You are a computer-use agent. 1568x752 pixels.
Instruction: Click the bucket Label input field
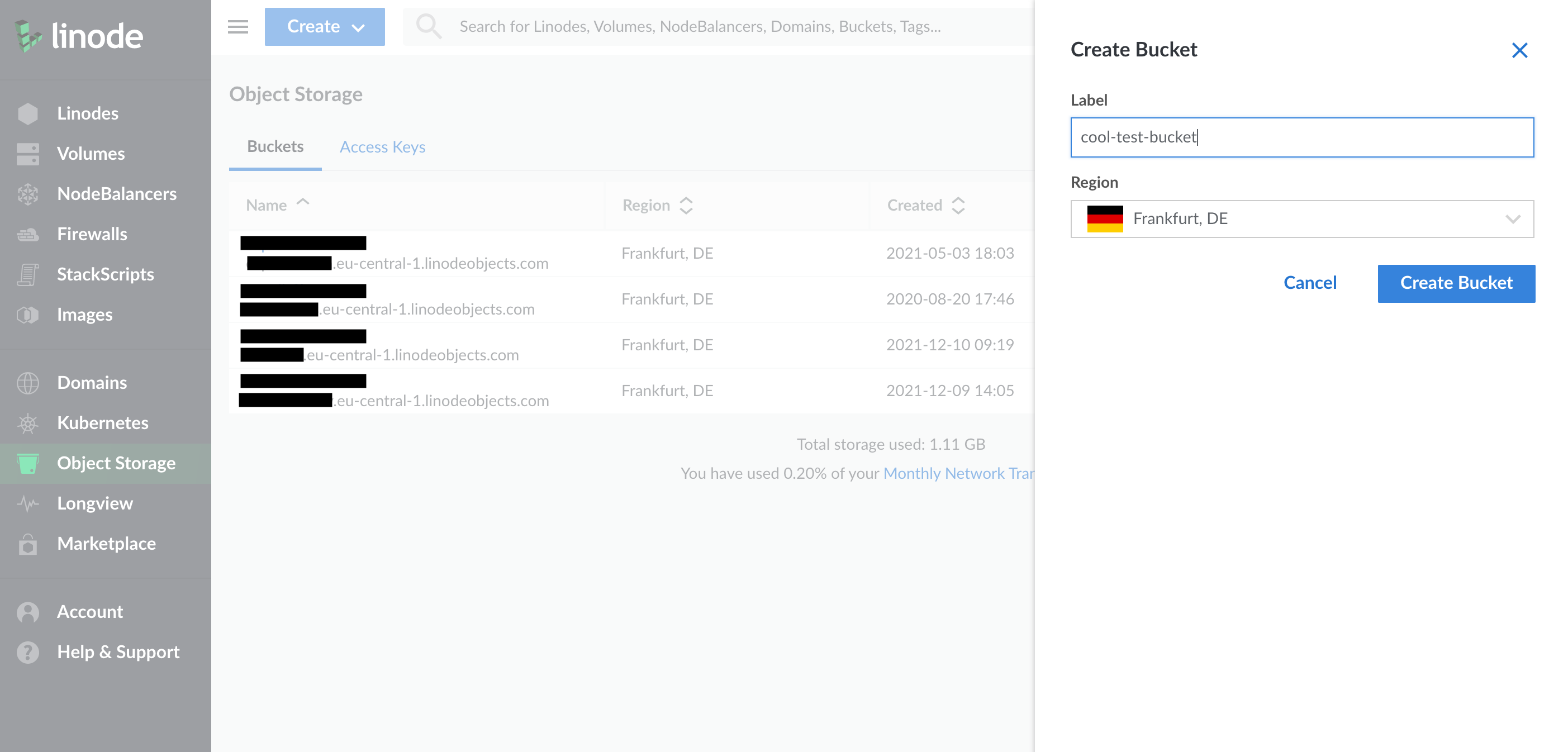pyautogui.click(x=1302, y=137)
